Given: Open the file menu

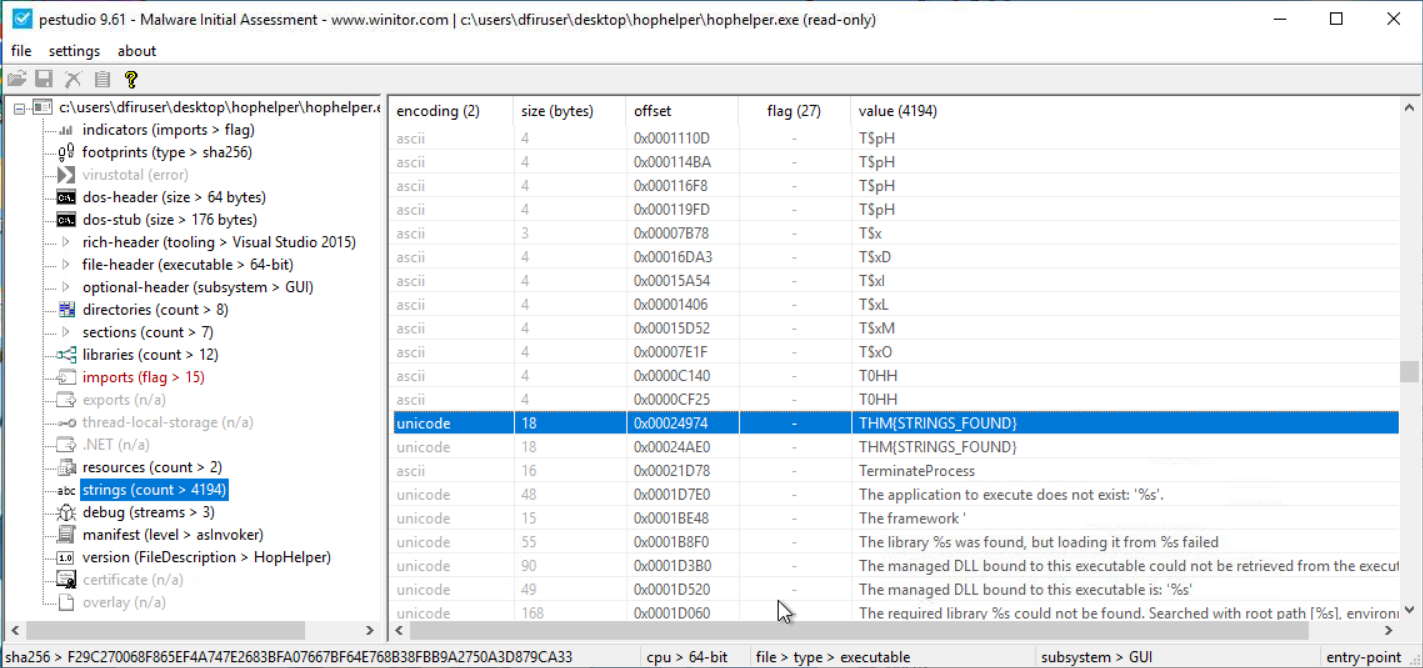Looking at the screenshot, I should [x=21, y=51].
